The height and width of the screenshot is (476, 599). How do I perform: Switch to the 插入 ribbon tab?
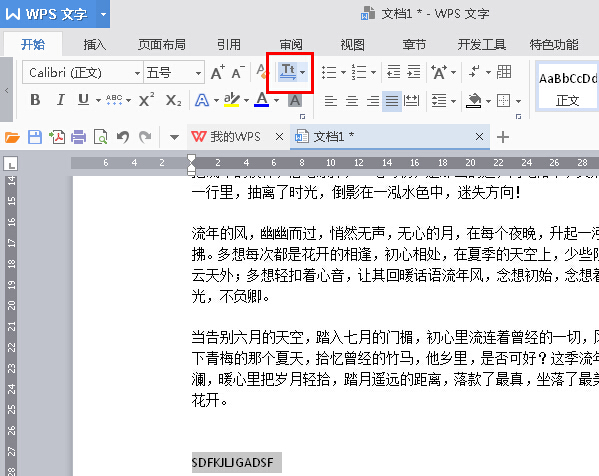[95, 45]
